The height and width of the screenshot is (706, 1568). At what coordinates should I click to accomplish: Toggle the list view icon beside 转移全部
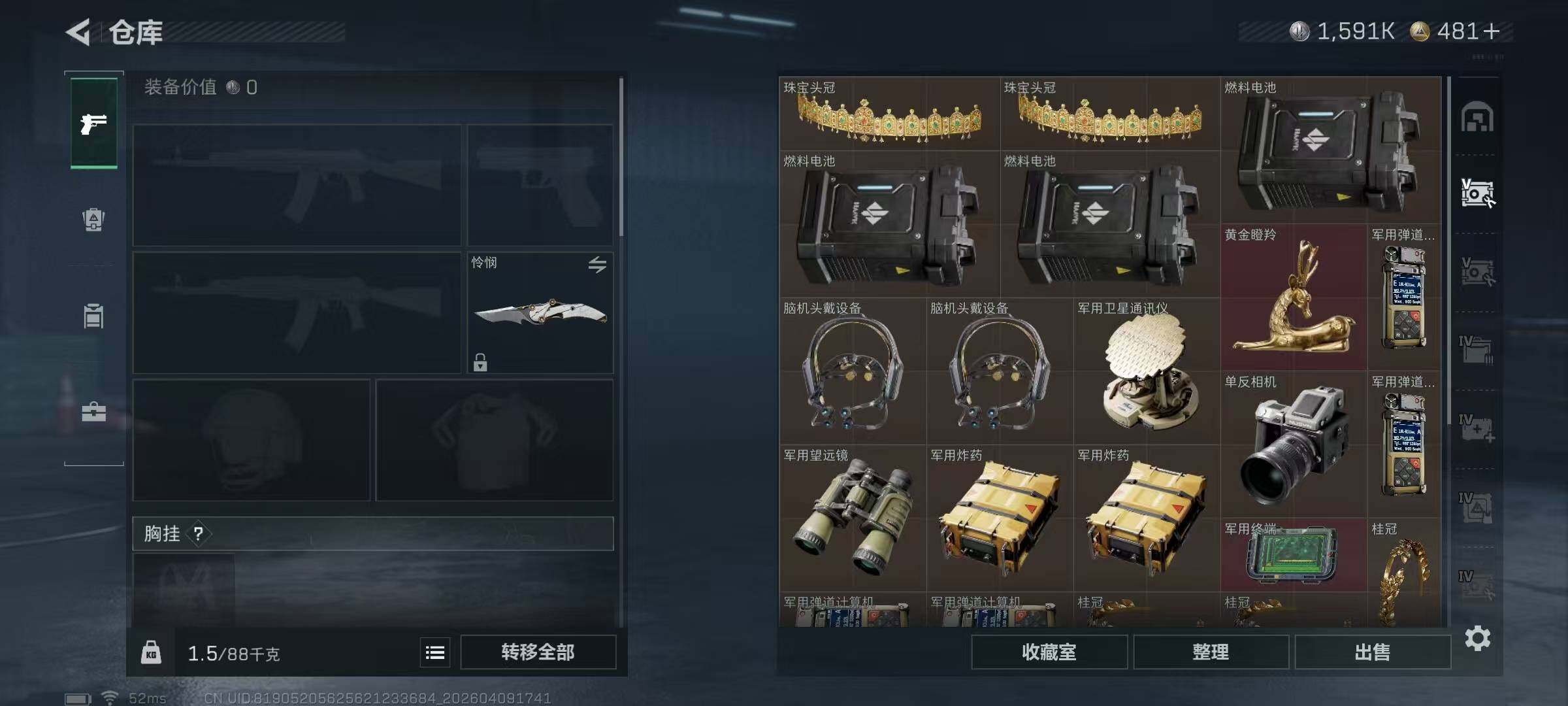[x=435, y=652]
